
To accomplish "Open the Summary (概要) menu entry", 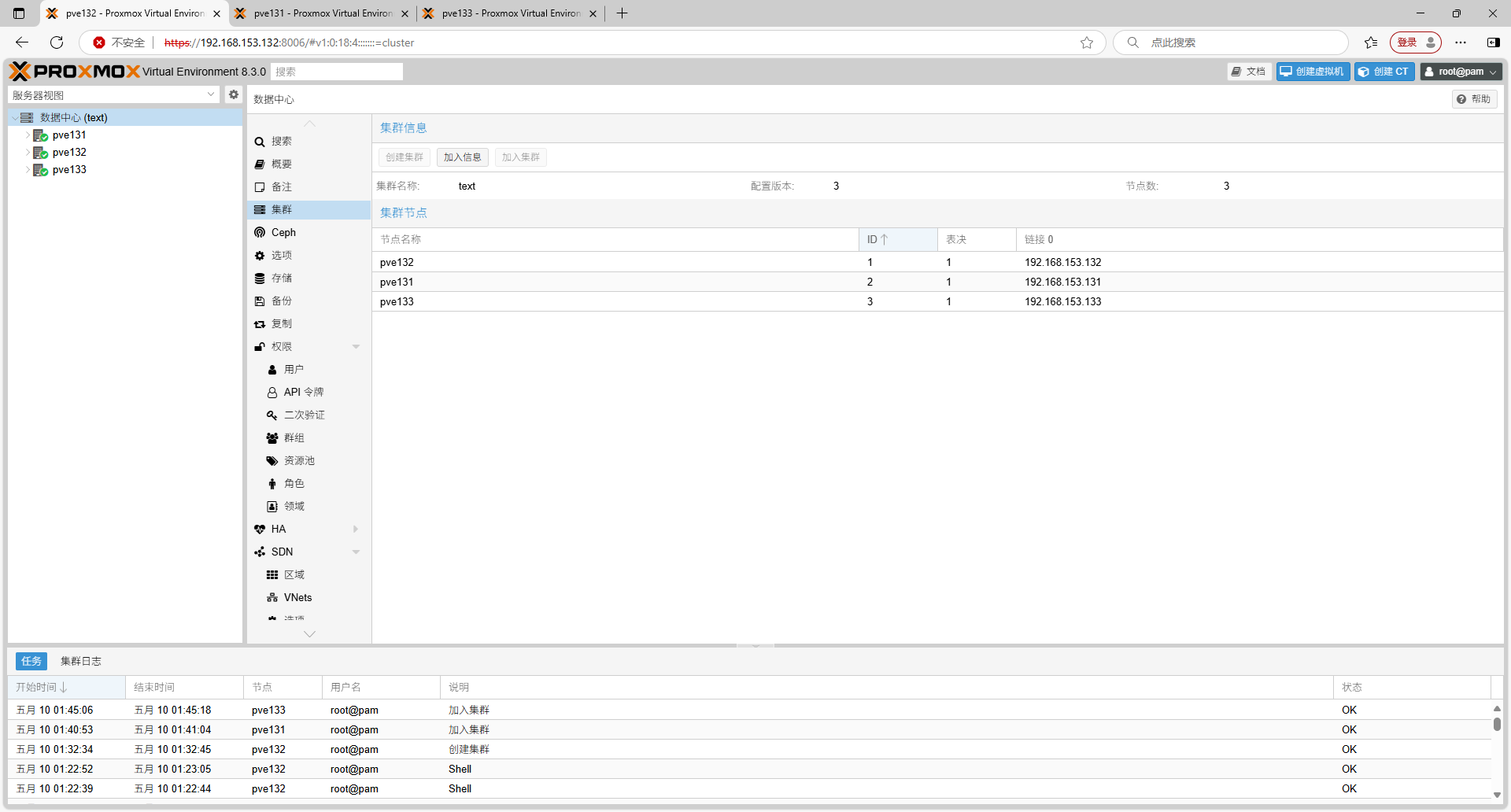I will click(x=308, y=164).
